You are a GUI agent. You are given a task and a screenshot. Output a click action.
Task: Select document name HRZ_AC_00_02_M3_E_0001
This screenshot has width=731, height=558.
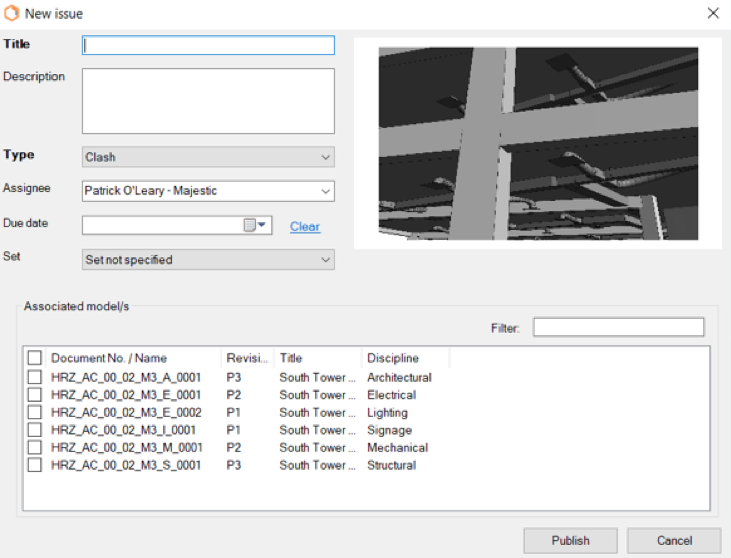pyautogui.click(x=126, y=395)
